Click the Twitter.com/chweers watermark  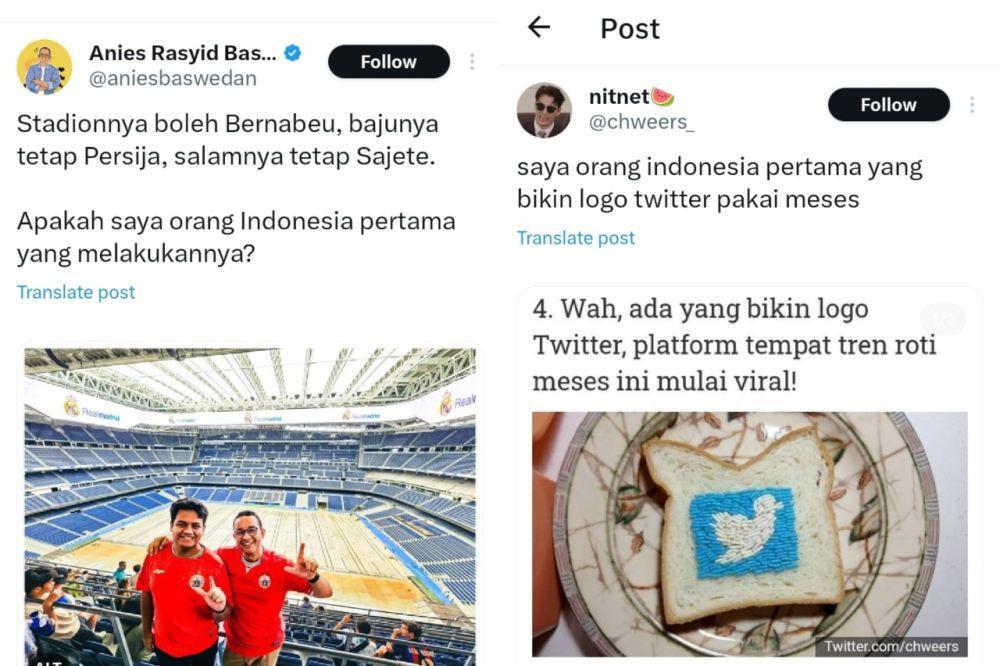point(891,646)
